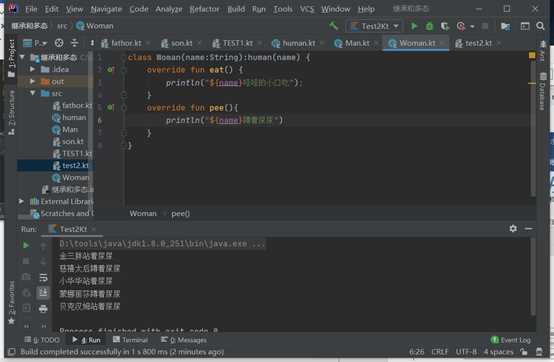
Task: Click the override gutter icon next to eat()
Action: (x=110, y=69)
